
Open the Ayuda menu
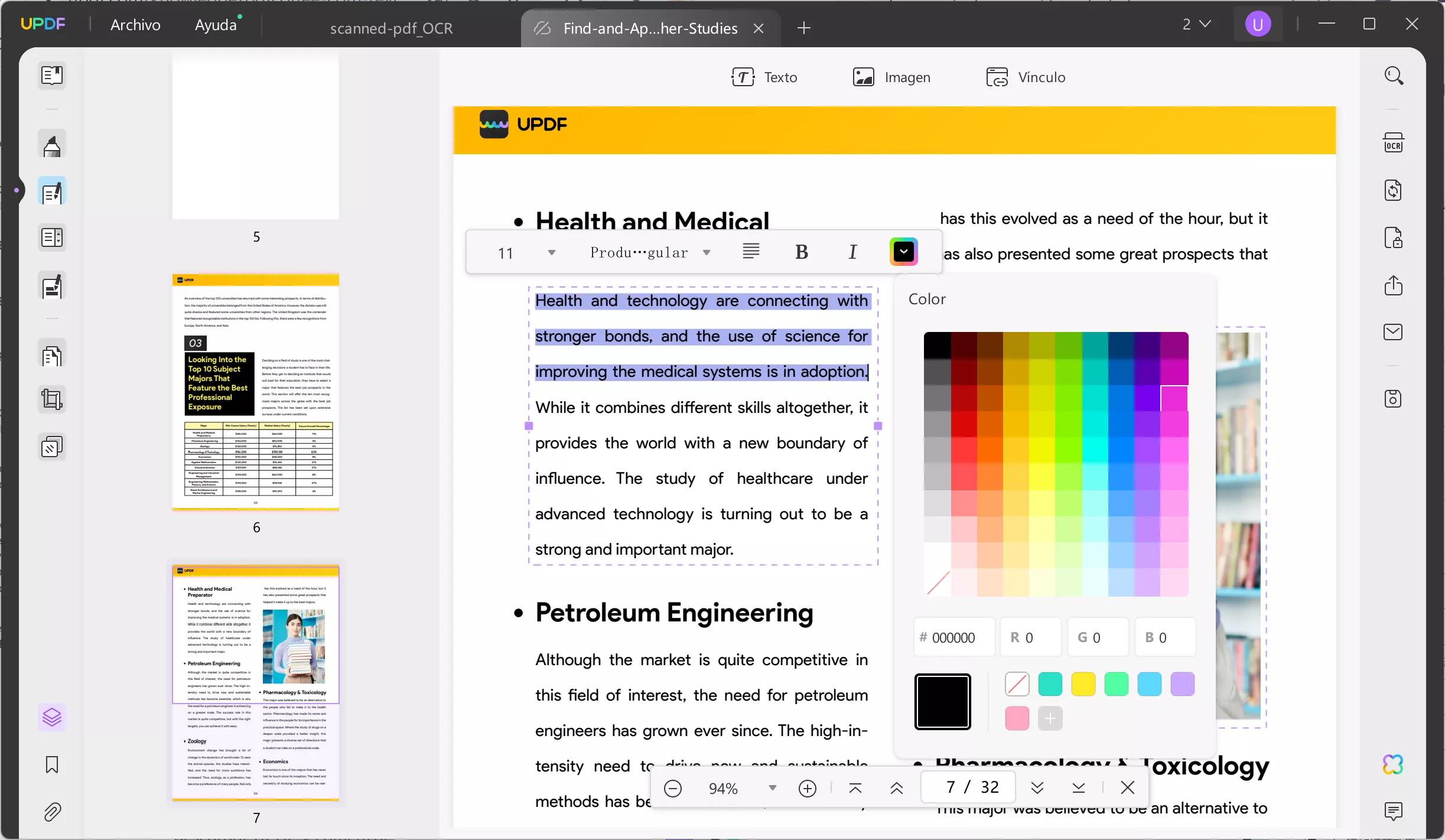[x=216, y=25]
